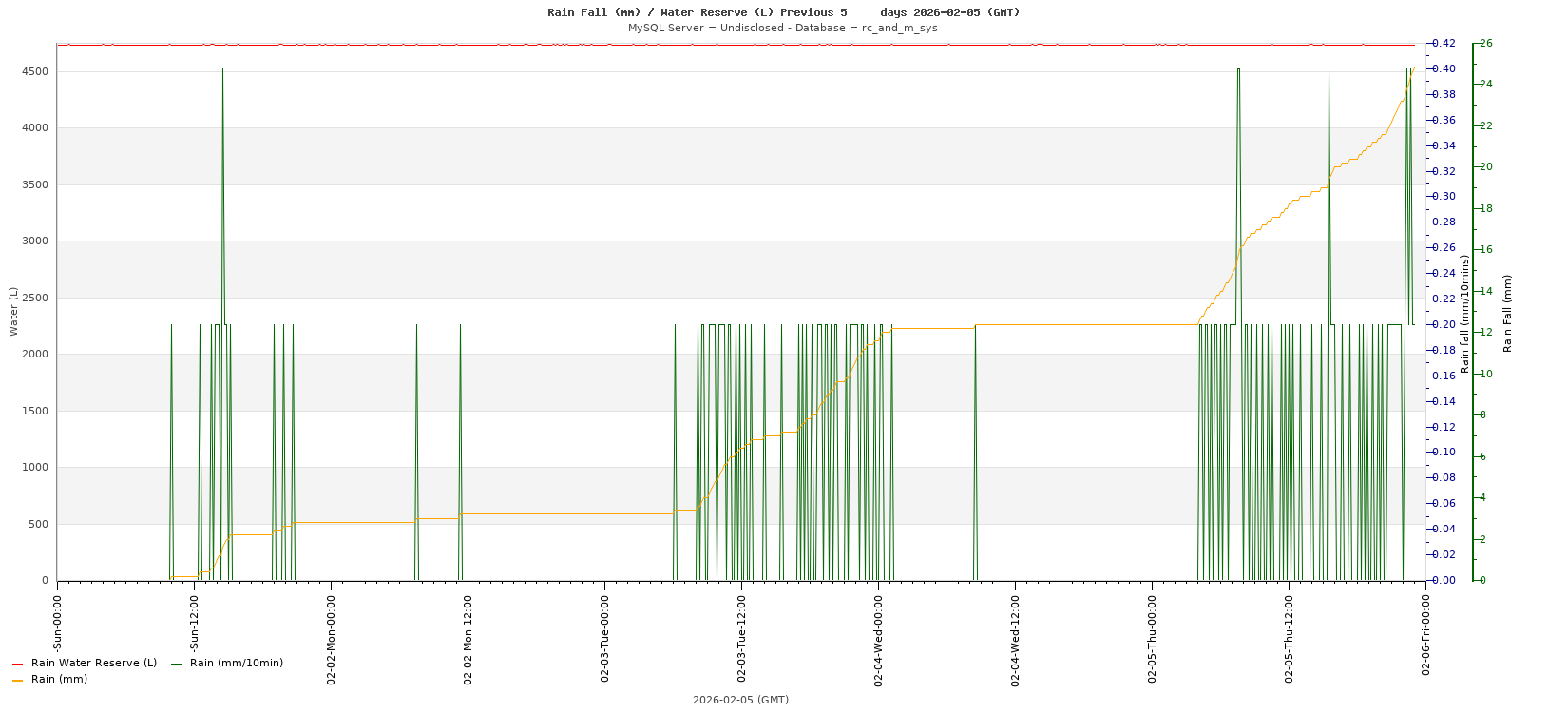
Task: Click the orange Rain (mm) legend swatch
Action: pos(17,680)
